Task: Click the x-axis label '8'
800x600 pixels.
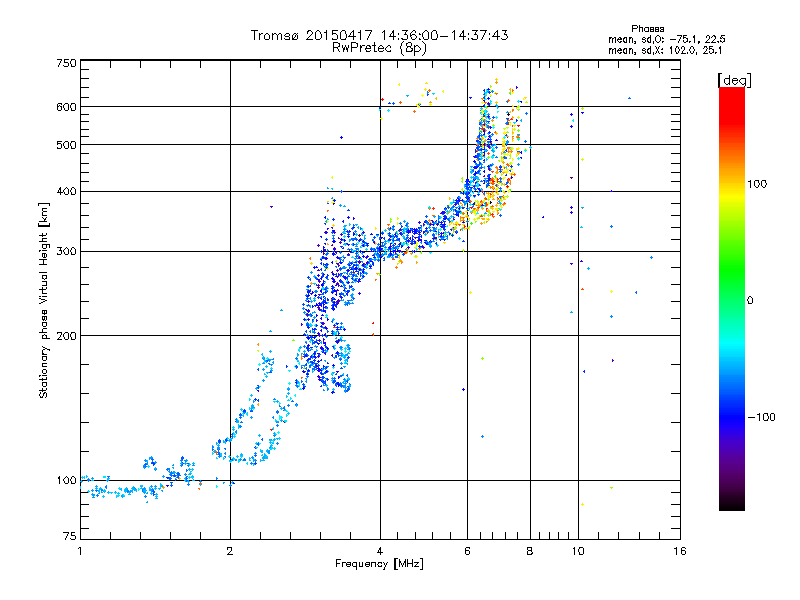Action: 530,551
